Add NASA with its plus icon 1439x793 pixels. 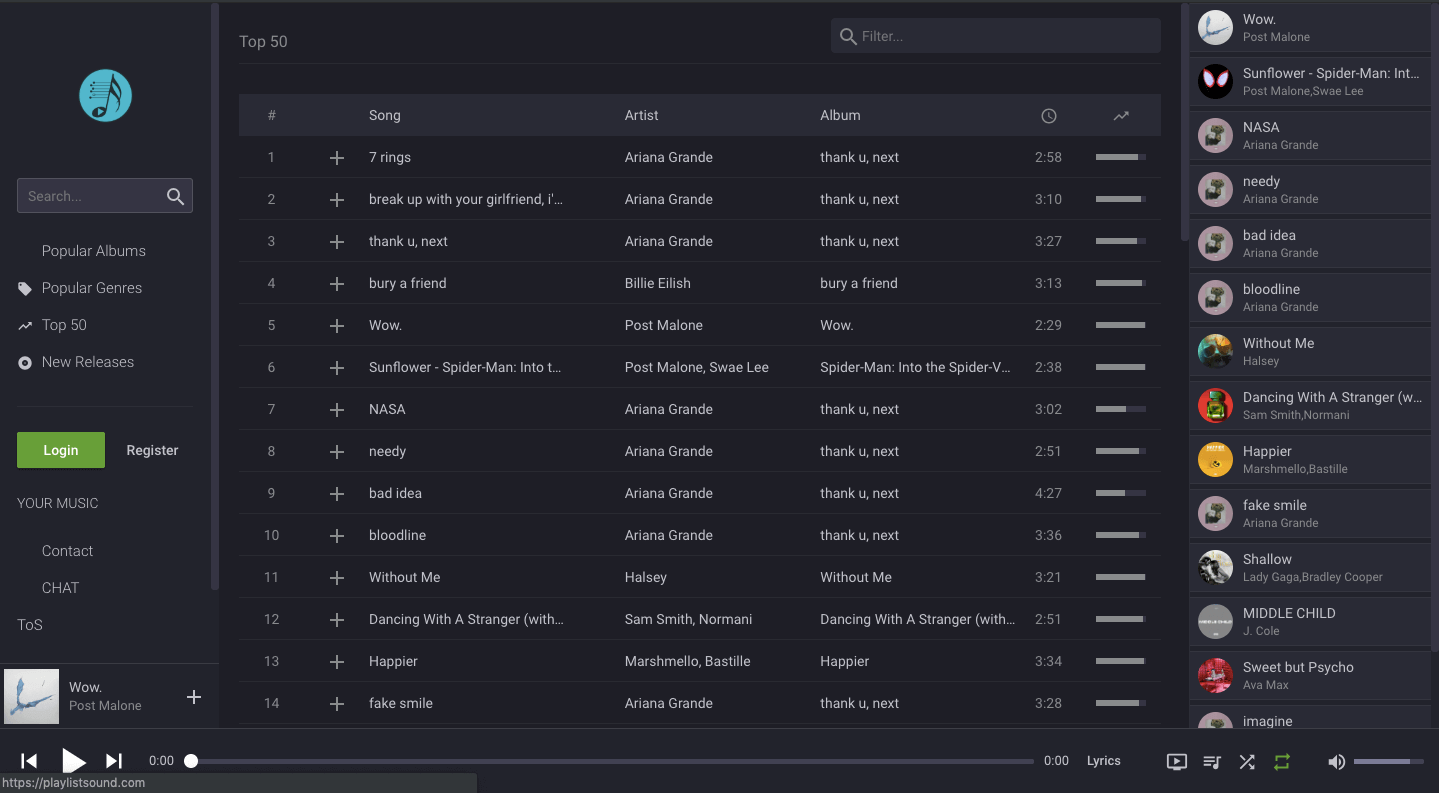[x=337, y=410]
